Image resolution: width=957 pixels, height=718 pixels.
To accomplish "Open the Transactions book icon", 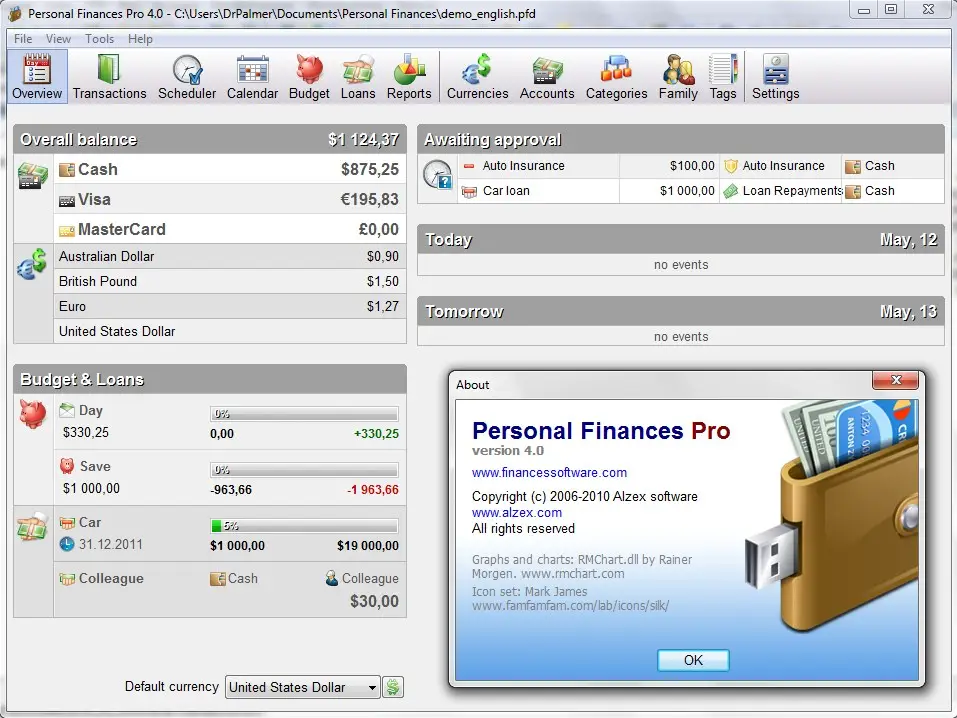I will tap(109, 69).
